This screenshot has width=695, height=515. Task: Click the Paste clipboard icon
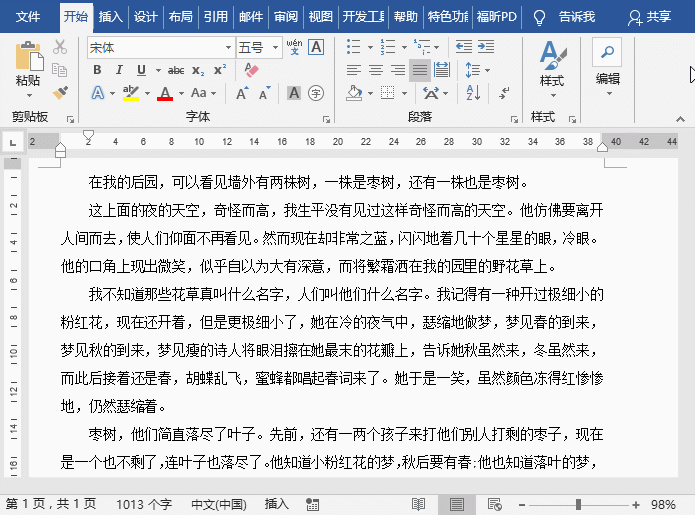(x=29, y=56)
